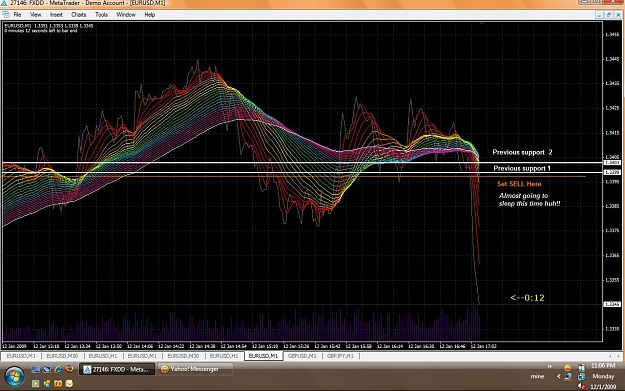Open the Tools menu
625x391 pixels.
tap(101, 15)
